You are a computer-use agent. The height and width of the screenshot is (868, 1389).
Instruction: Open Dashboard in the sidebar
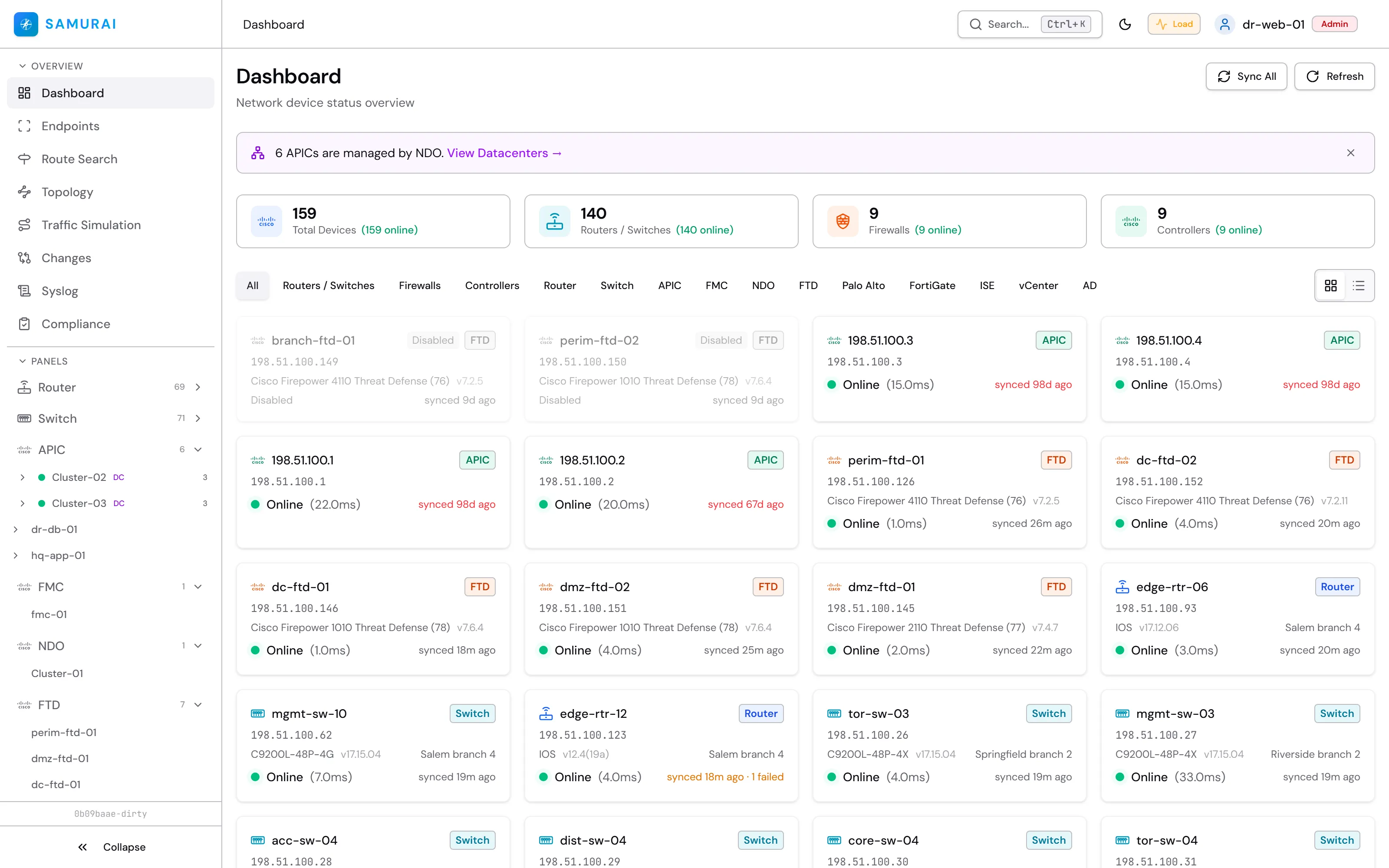110,93
